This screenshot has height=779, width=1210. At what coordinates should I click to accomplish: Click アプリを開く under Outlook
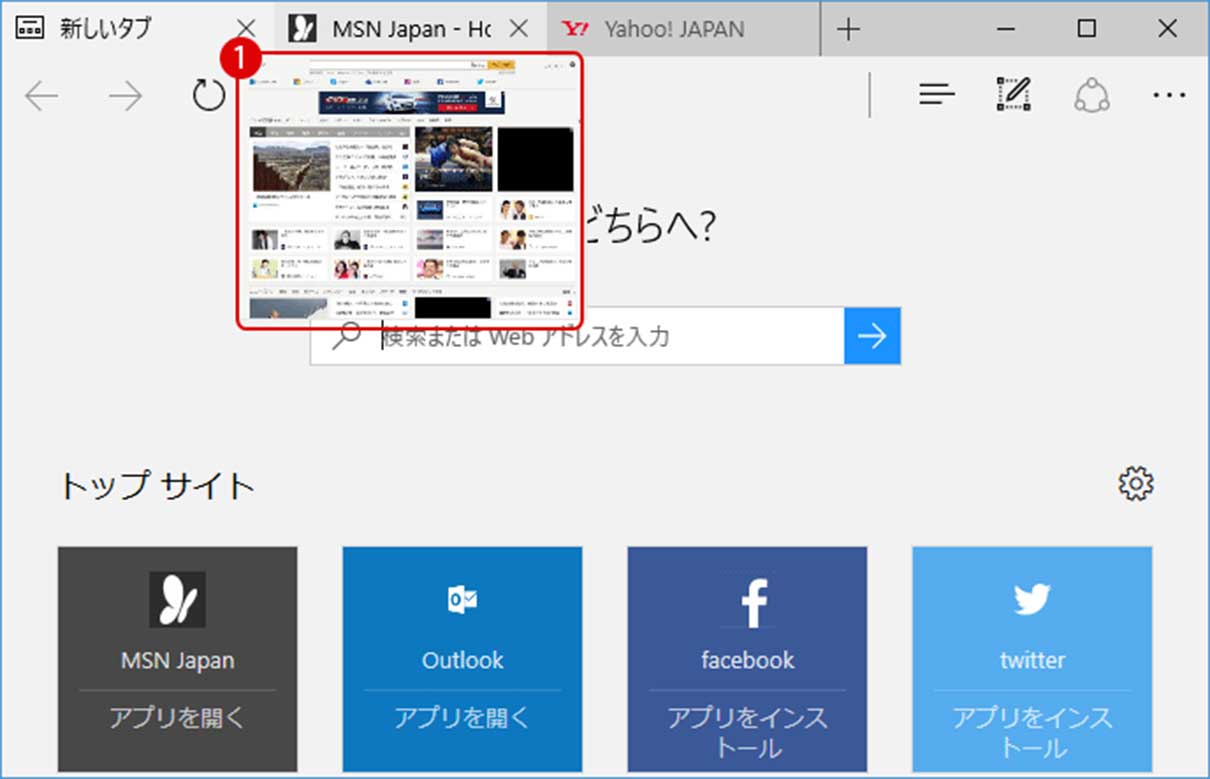tap(462, 718)
